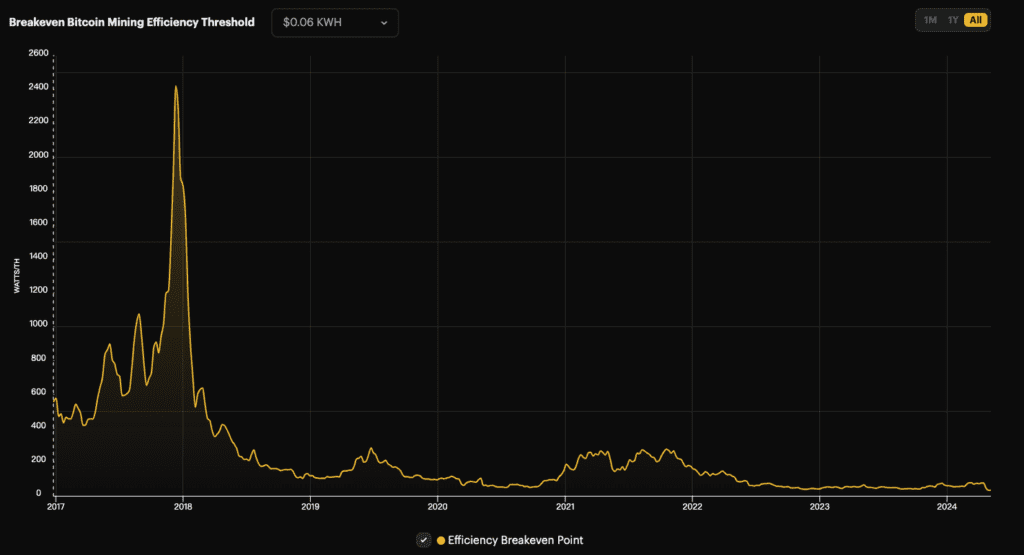
Task: Click the Efficiency Breakeven Point legend label
Action: 515,540
